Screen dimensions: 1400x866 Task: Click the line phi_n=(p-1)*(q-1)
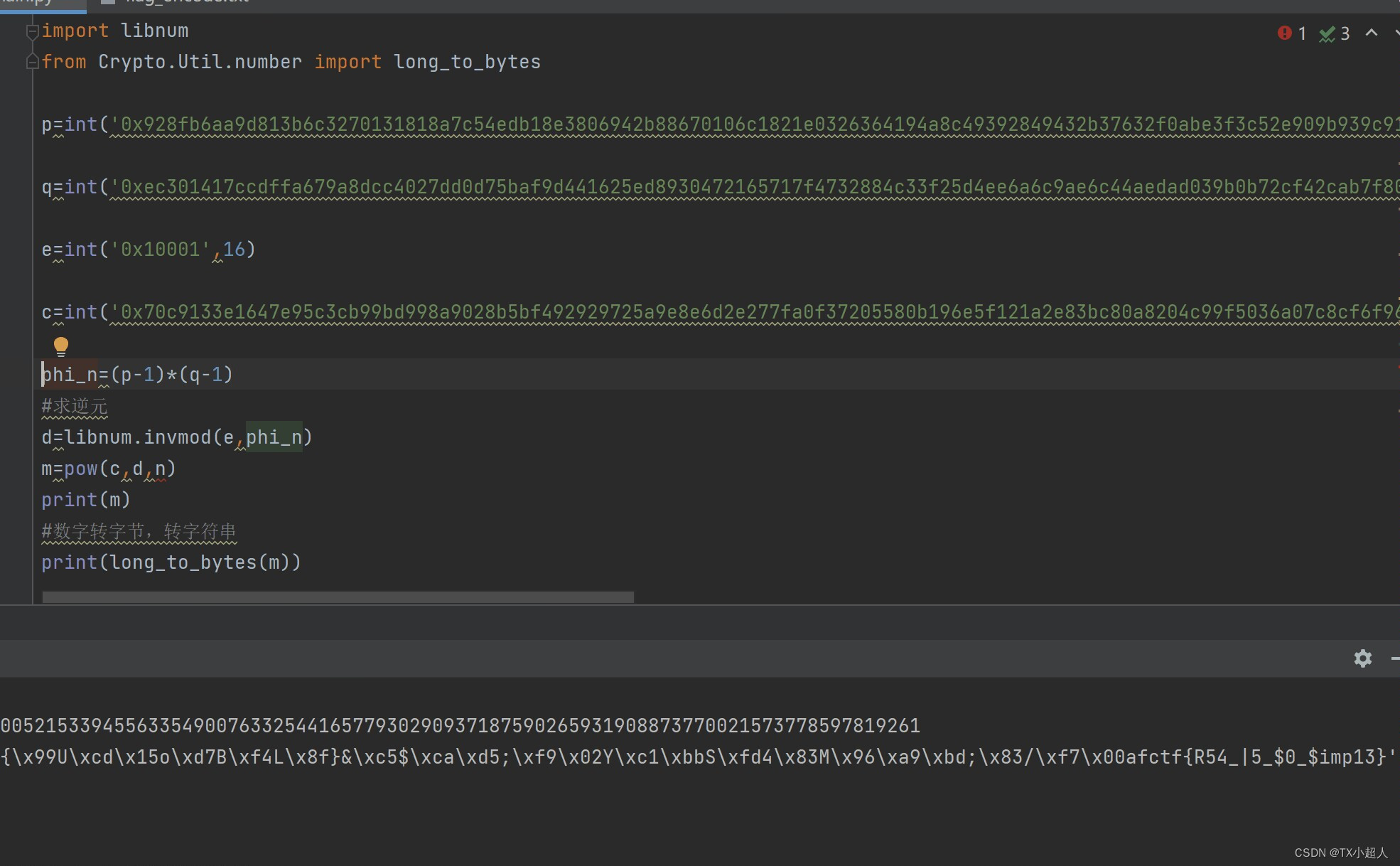coord(137,375)
